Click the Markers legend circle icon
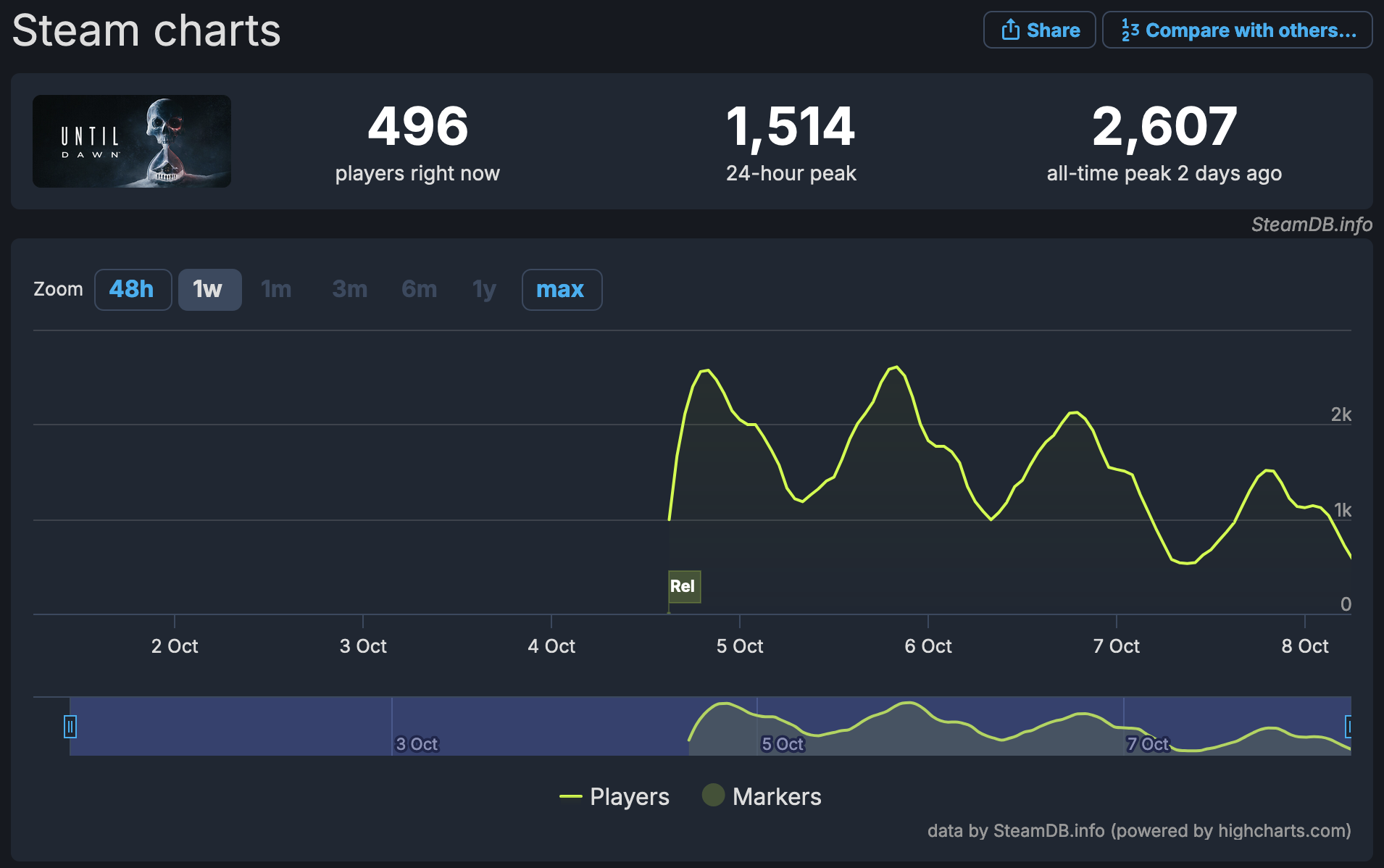 [x=713, y=796]
